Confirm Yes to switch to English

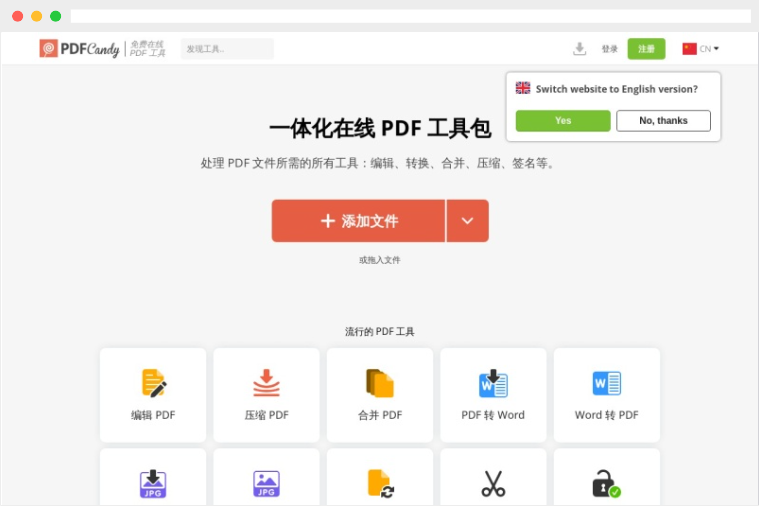563,121
